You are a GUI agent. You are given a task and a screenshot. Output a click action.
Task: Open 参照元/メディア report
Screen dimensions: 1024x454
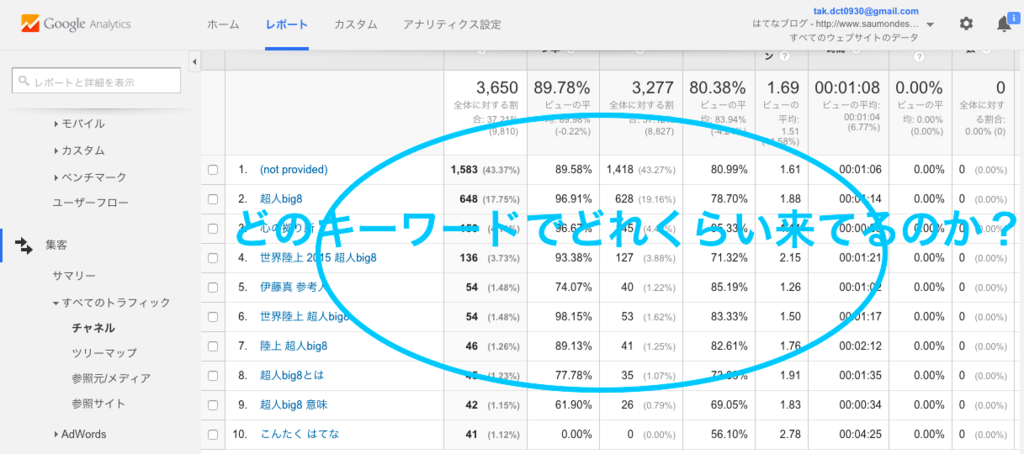tap(111, 378)
